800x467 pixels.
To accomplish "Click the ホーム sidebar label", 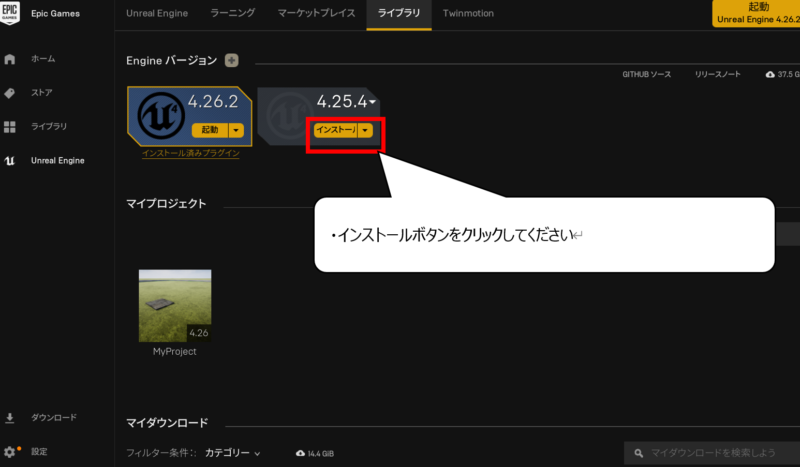I will pyautogui.click(x=43, y=59).
